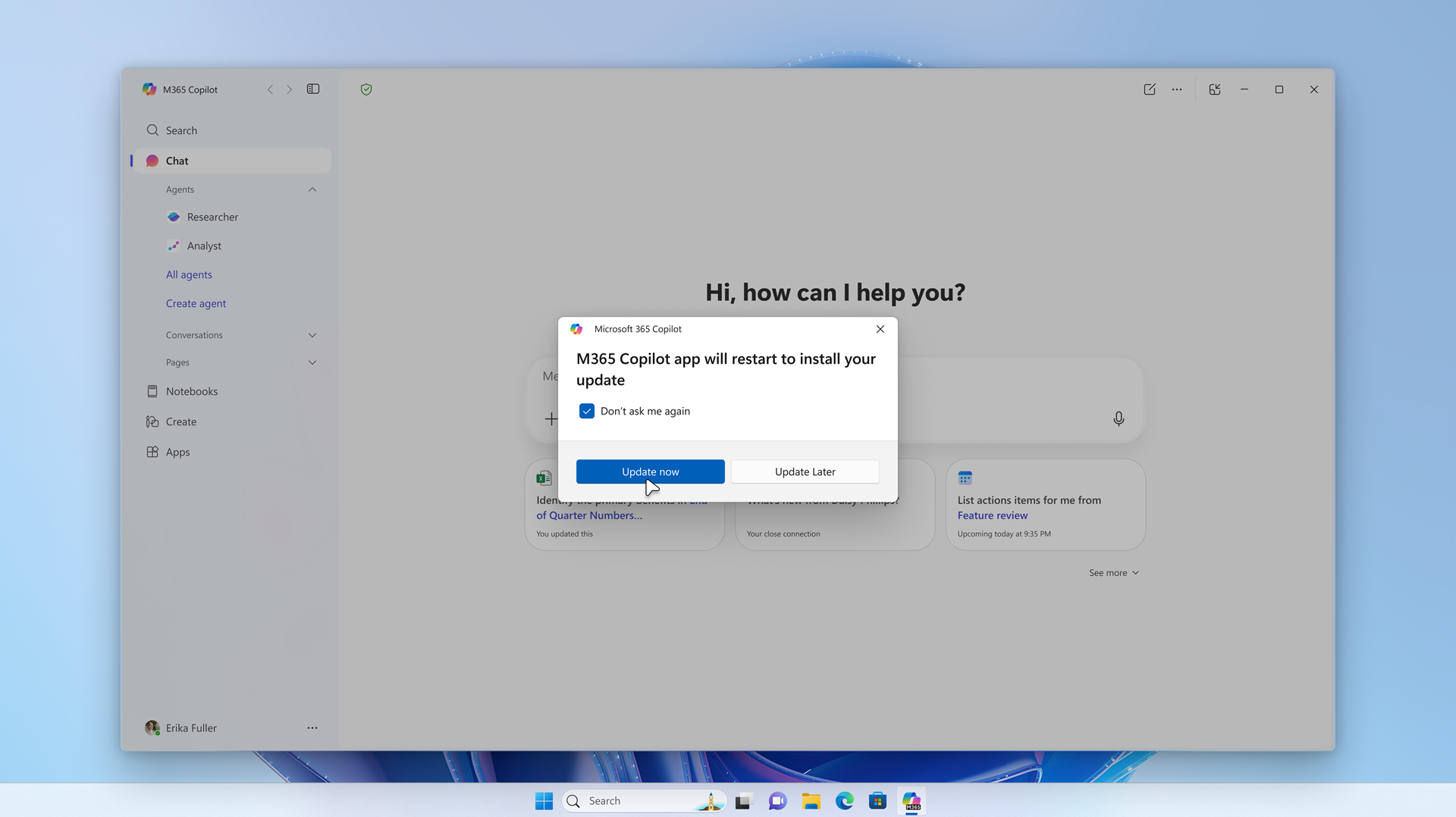Screen dimensions: 1456x817
Task: Close the Microsoft 365 Copilot dialog
Action: point(880,329)
